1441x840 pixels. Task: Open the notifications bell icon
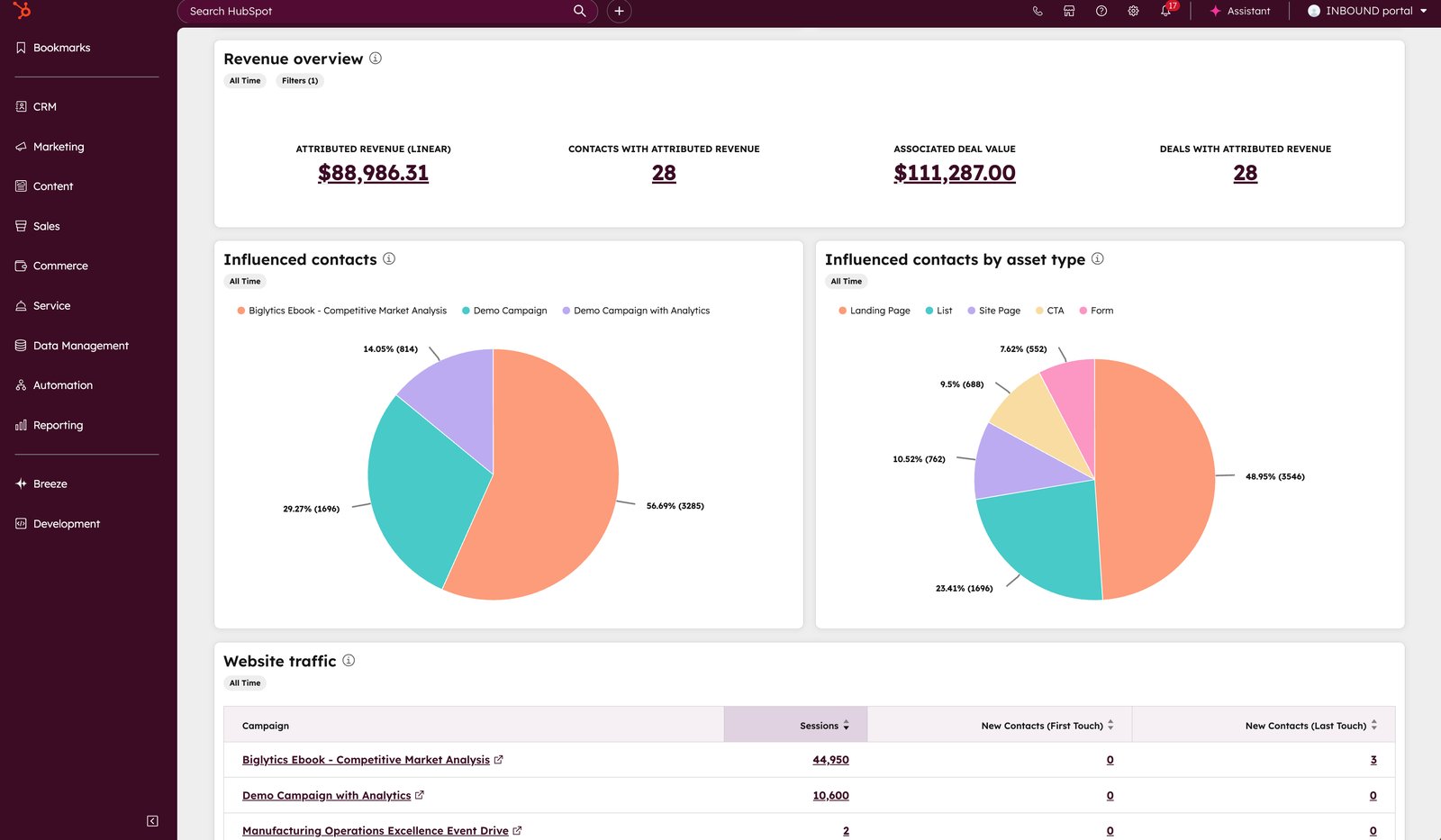tap(1166, 11)
